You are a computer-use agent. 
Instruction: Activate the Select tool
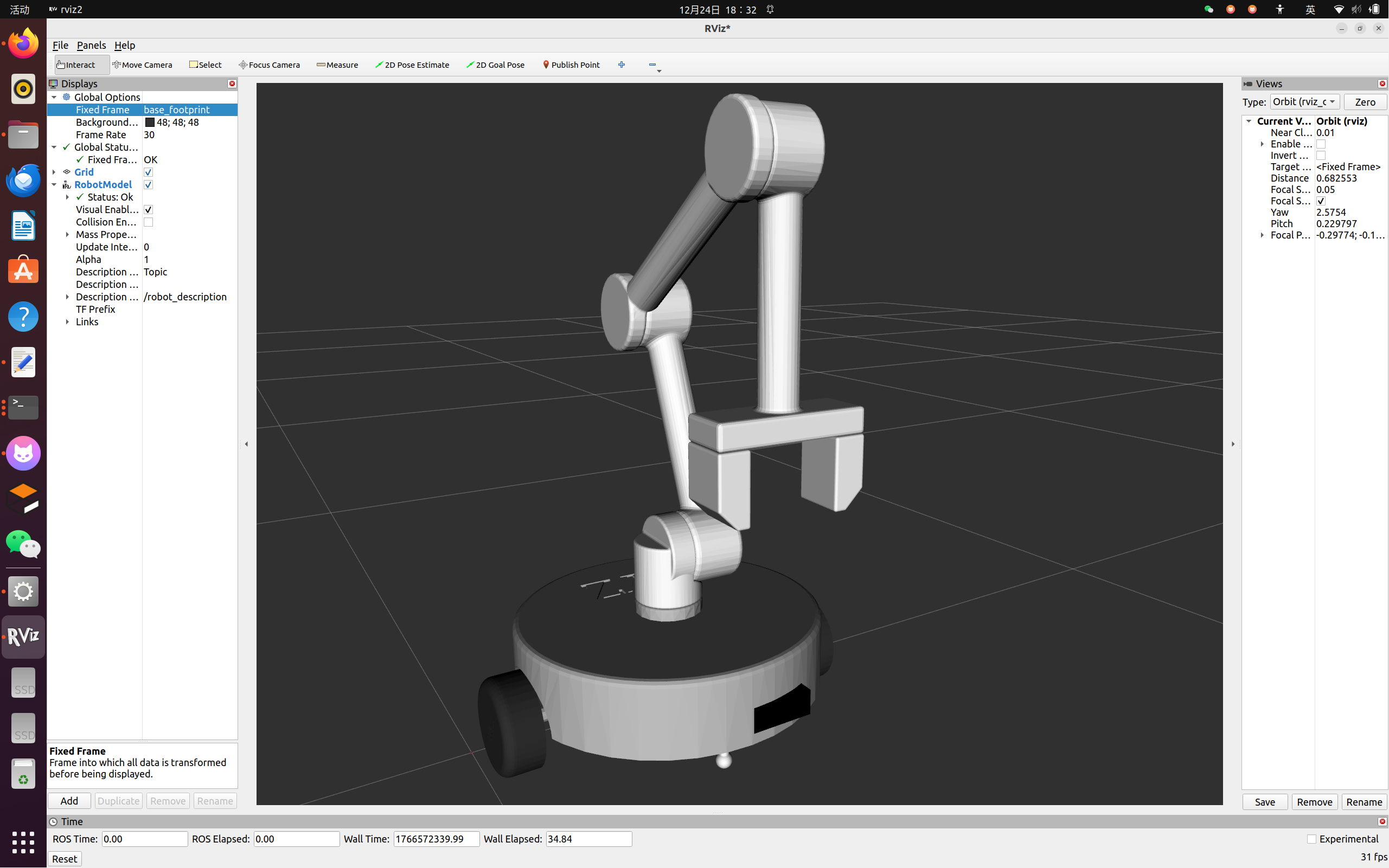(206, 65)
